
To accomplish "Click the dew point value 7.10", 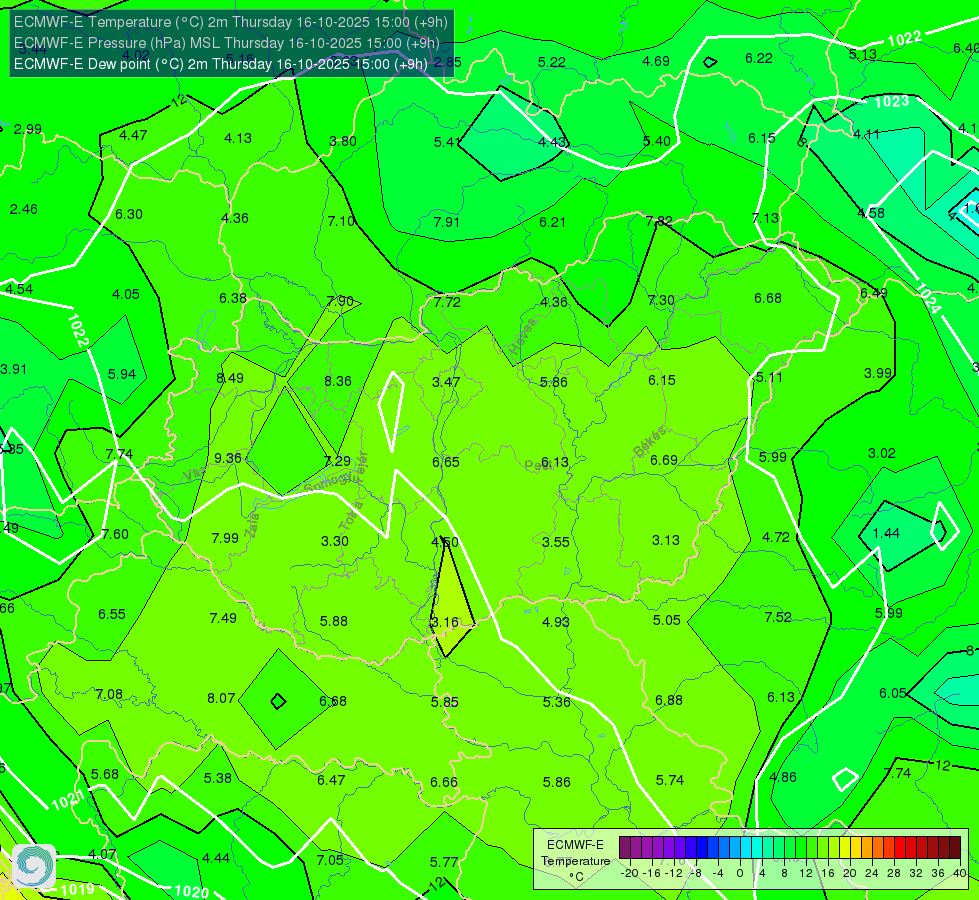I will tap(342, 220).
